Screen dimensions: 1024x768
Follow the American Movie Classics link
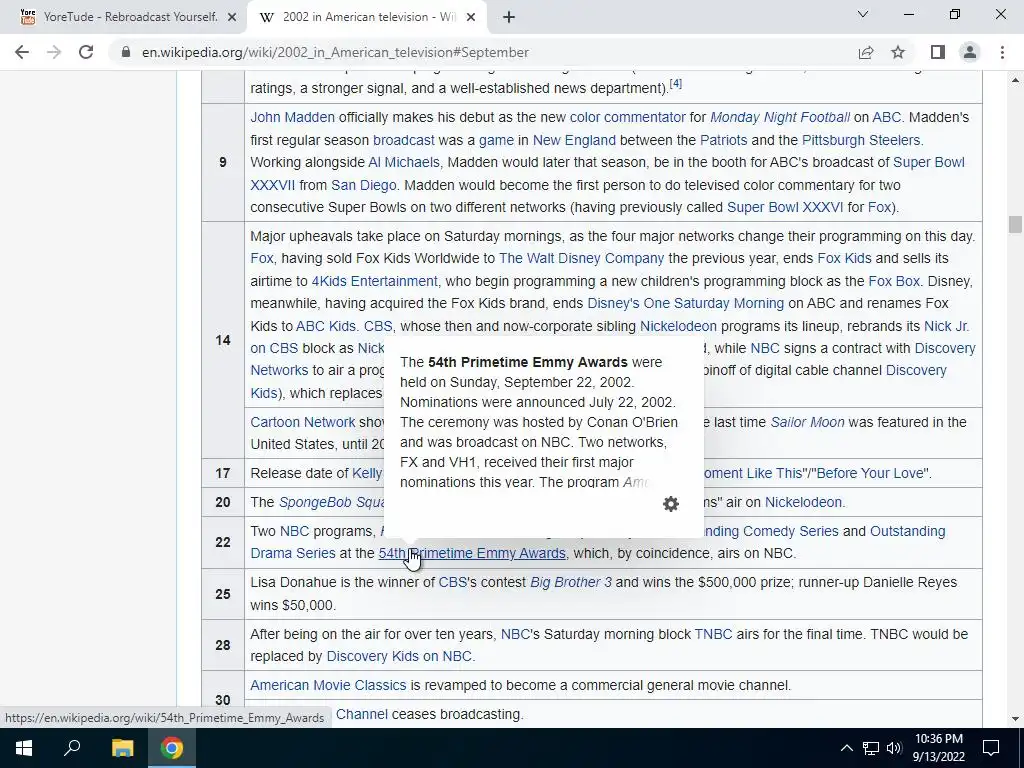click(328, 686)
